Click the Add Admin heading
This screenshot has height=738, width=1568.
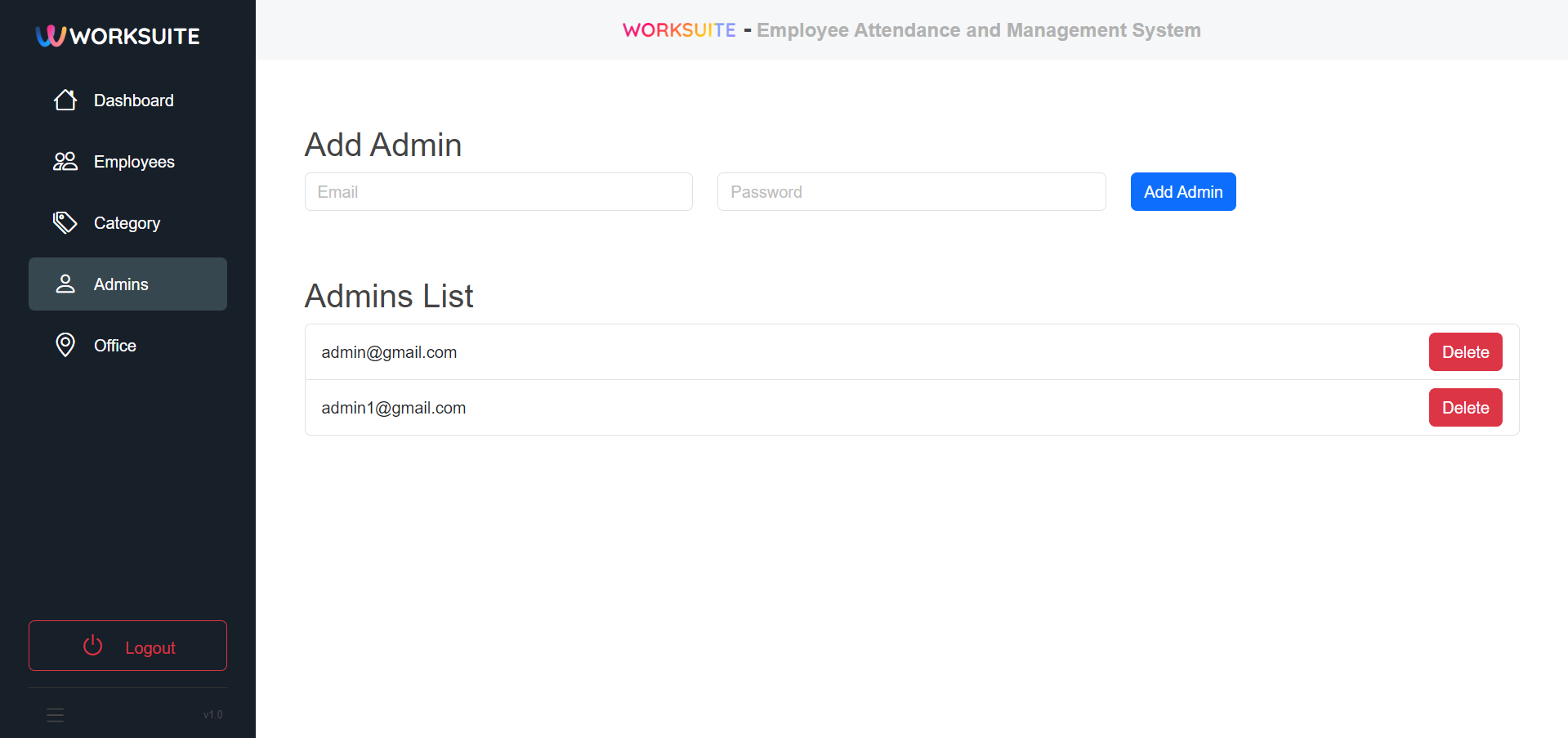(383, 145)
